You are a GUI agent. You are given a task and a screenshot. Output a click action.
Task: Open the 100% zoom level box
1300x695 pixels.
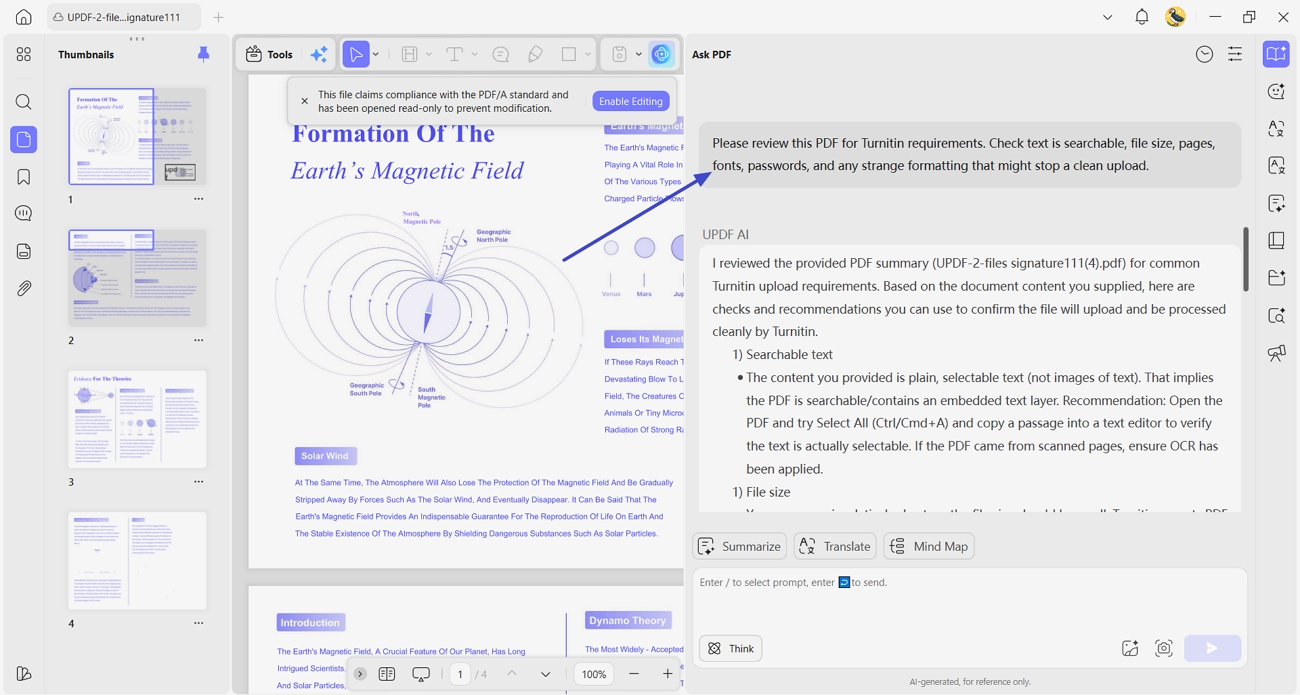pos(594,674)
